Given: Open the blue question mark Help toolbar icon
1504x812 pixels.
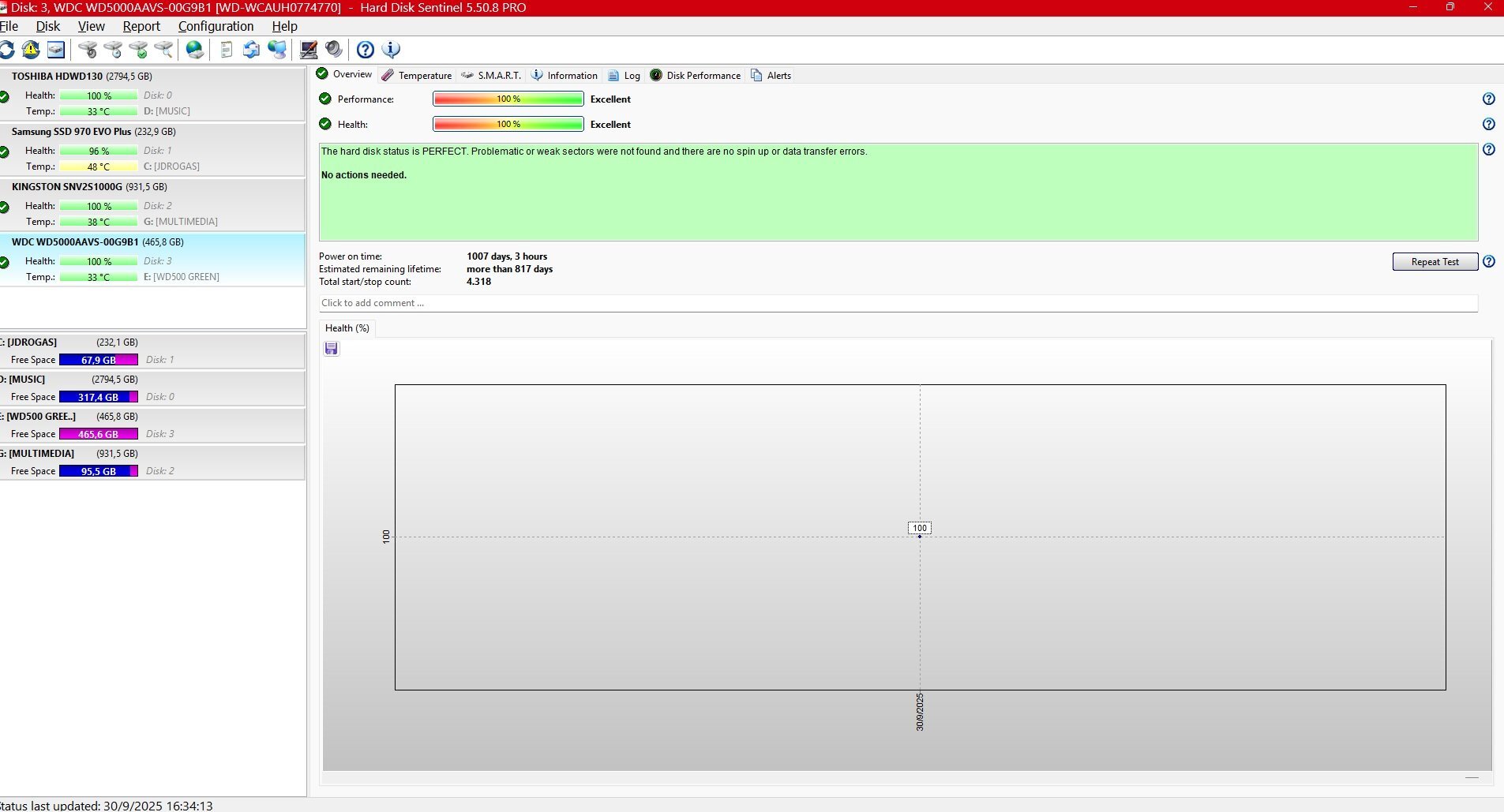Looking at the screenshot, I should pyautogui.click(x=365, y=50).
